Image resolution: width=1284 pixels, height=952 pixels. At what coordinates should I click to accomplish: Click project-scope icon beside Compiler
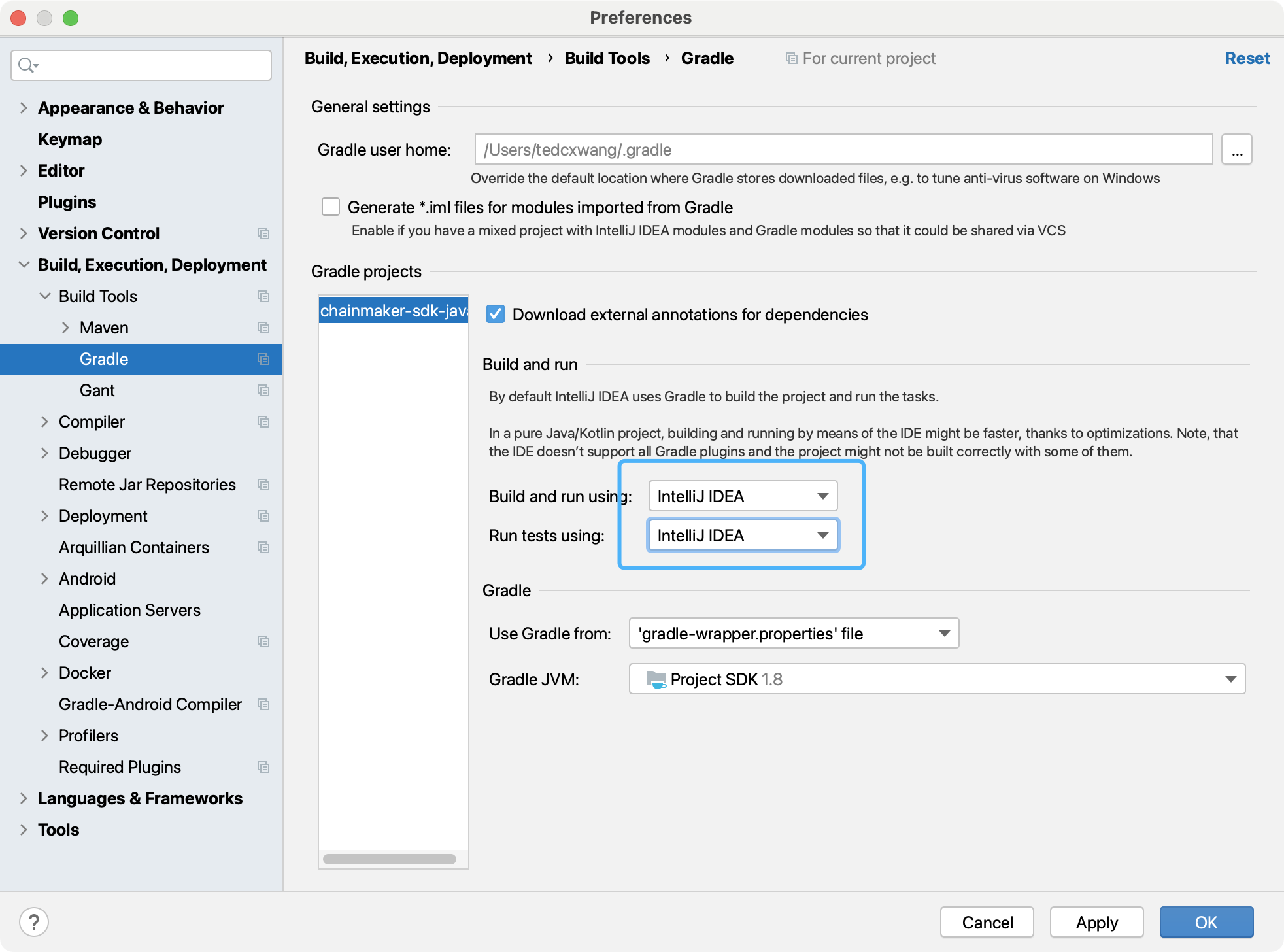(263, 422)
